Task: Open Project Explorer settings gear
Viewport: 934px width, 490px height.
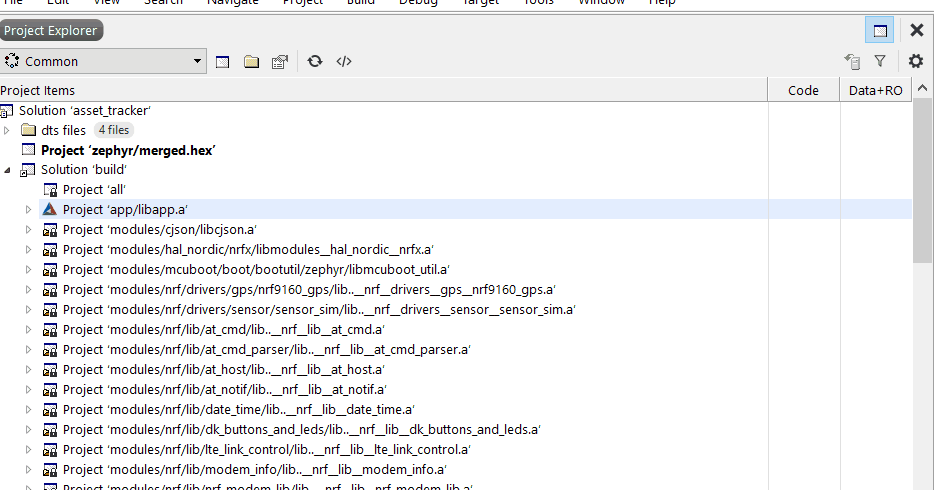Action: click(915, 61)
